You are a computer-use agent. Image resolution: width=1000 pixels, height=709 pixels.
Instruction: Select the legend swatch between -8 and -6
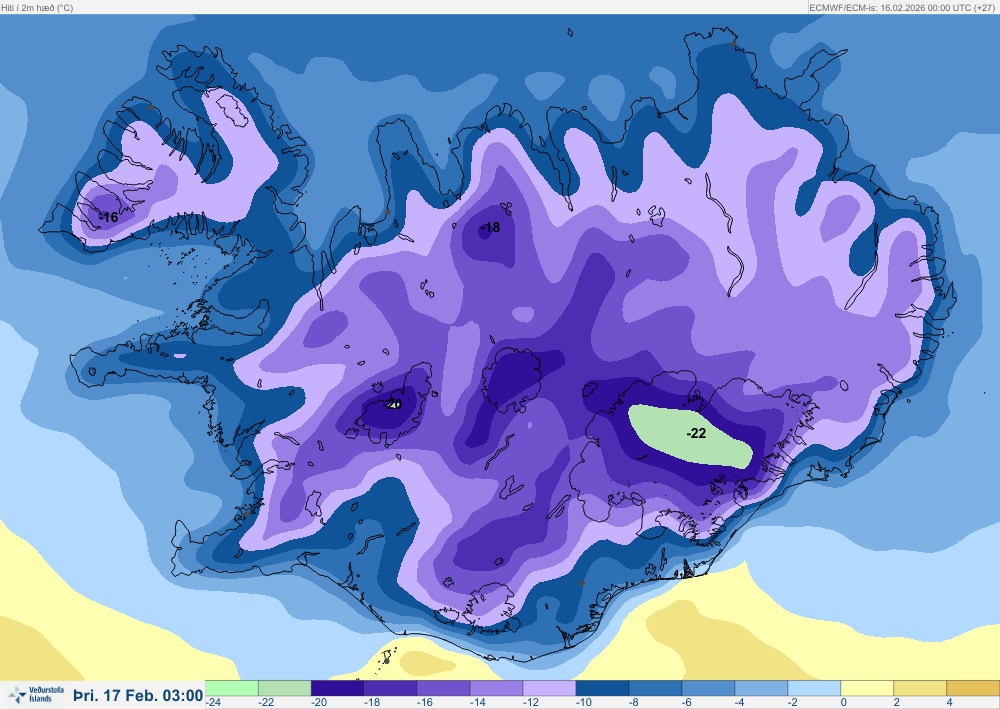pyautogui.click(x=655, y=688)
